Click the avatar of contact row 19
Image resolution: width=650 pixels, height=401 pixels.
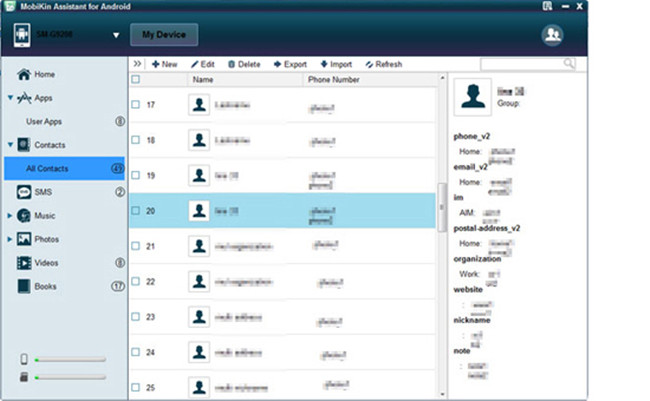(199, 175)
